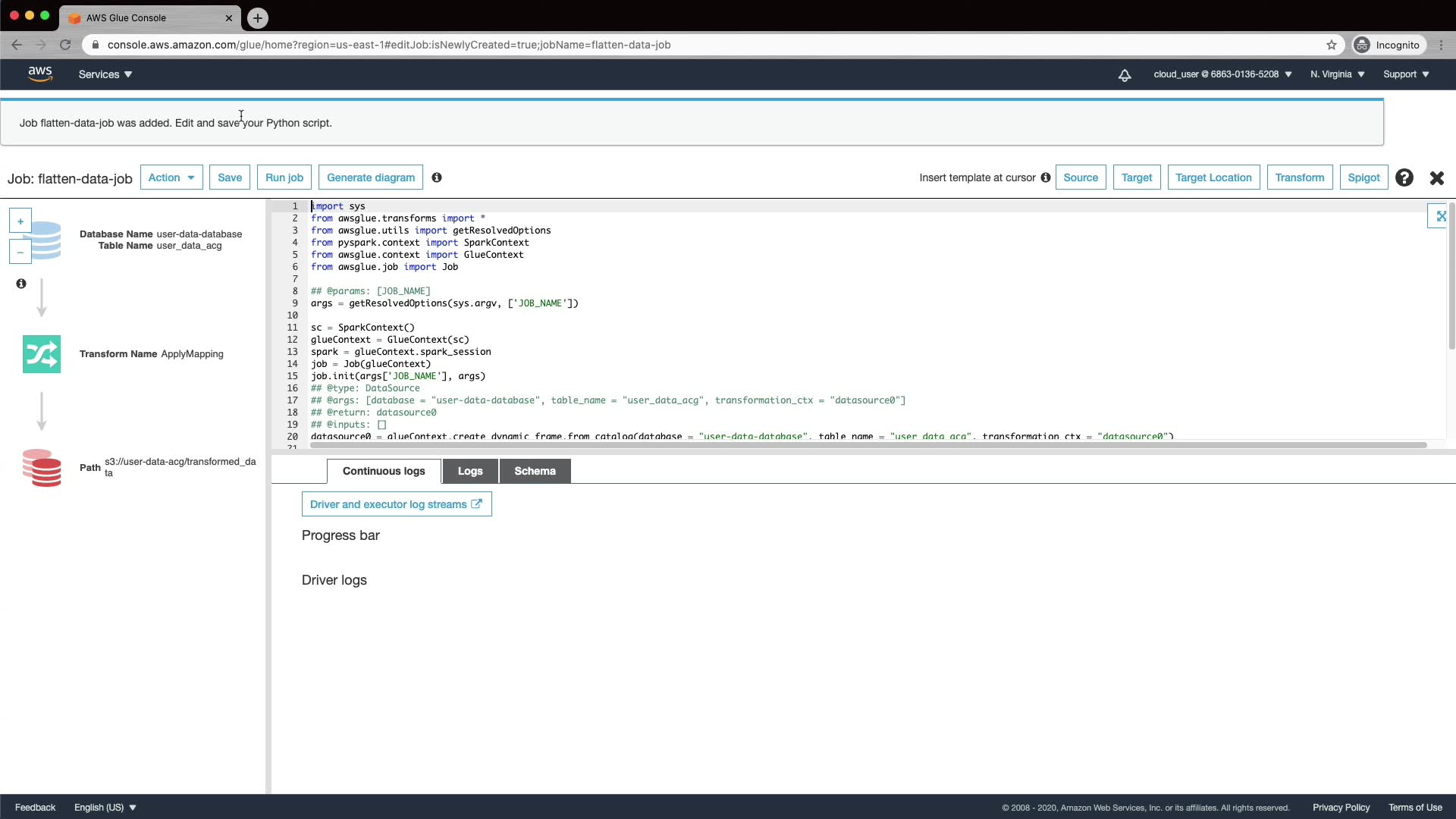
Task: Click the red S3 target database icon
Action: coord(42,467)
